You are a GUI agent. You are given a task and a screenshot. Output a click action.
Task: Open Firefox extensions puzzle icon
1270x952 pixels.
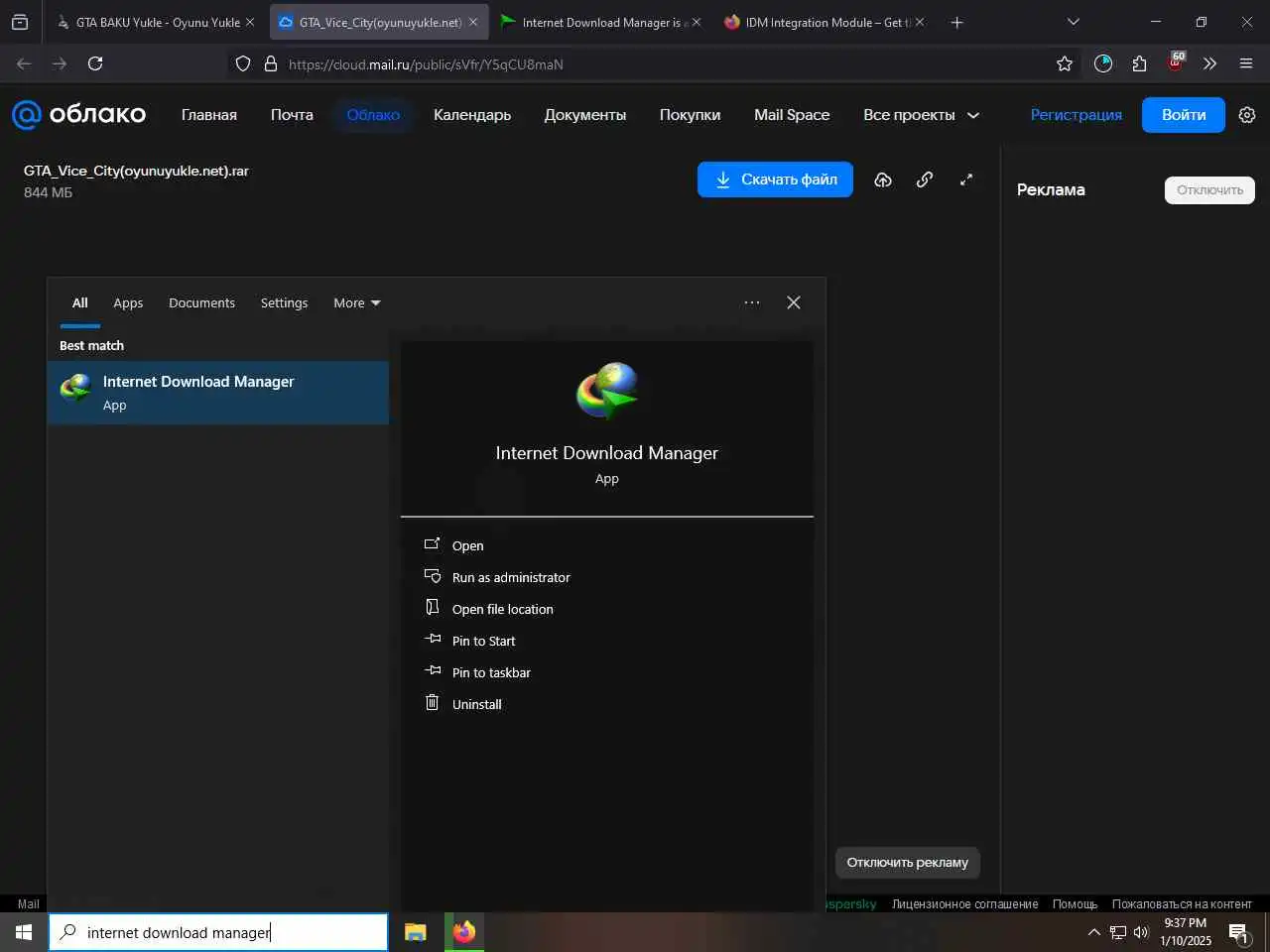(x=1139, y=63)
